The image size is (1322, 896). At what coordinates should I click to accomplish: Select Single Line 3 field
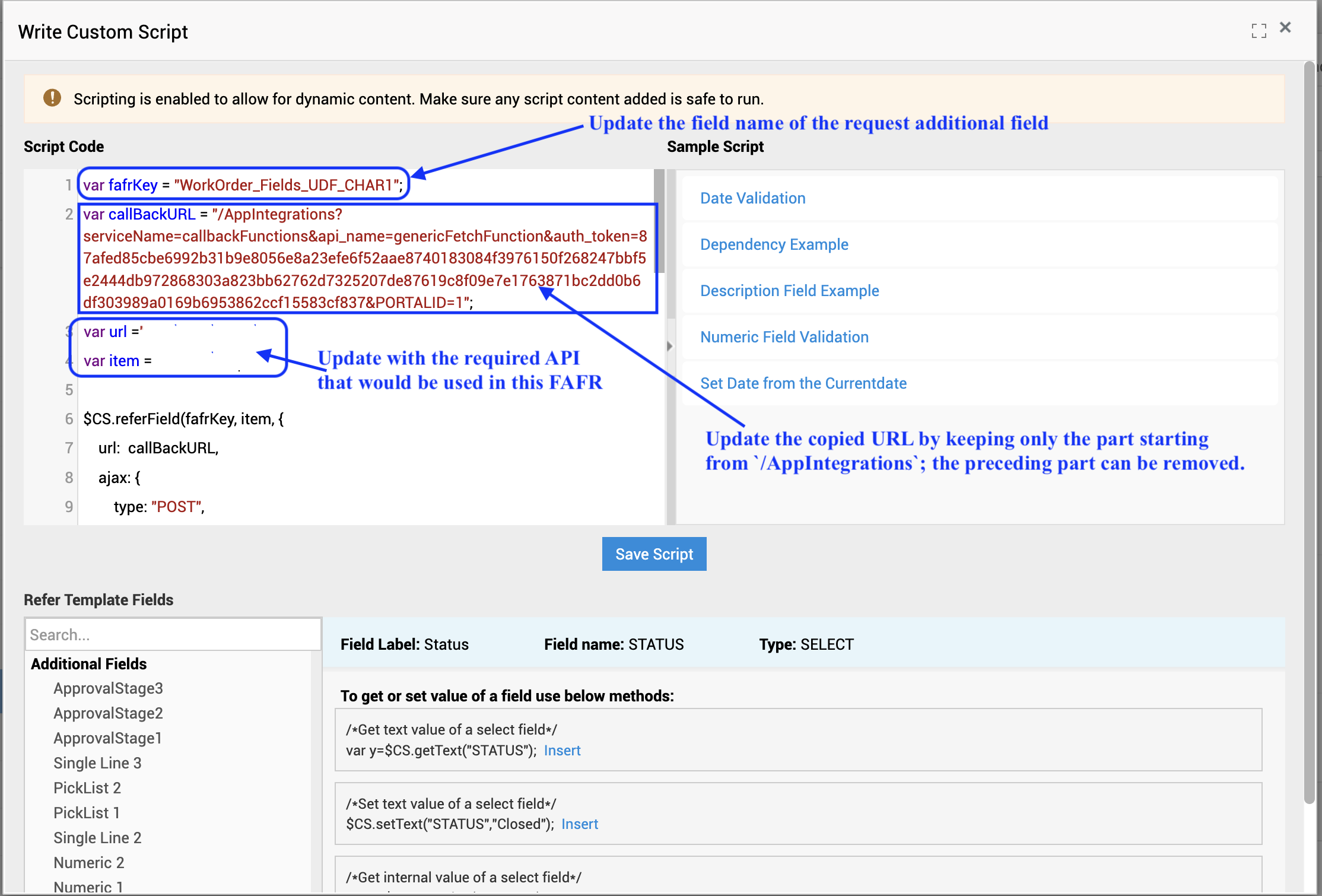pyautogui.click(x=97, y=763)
